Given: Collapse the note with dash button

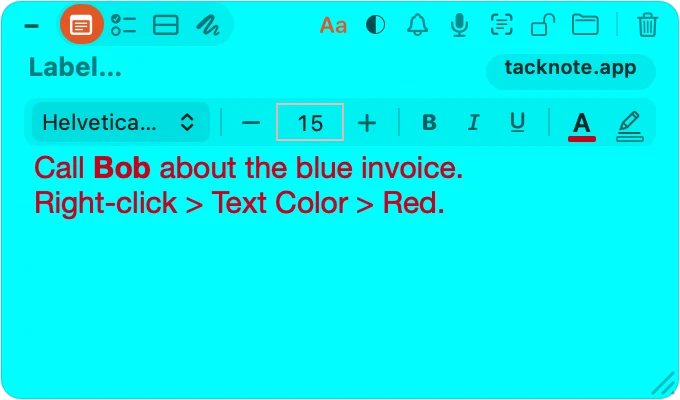Looking at the screenshot, I should coord(32,26).
